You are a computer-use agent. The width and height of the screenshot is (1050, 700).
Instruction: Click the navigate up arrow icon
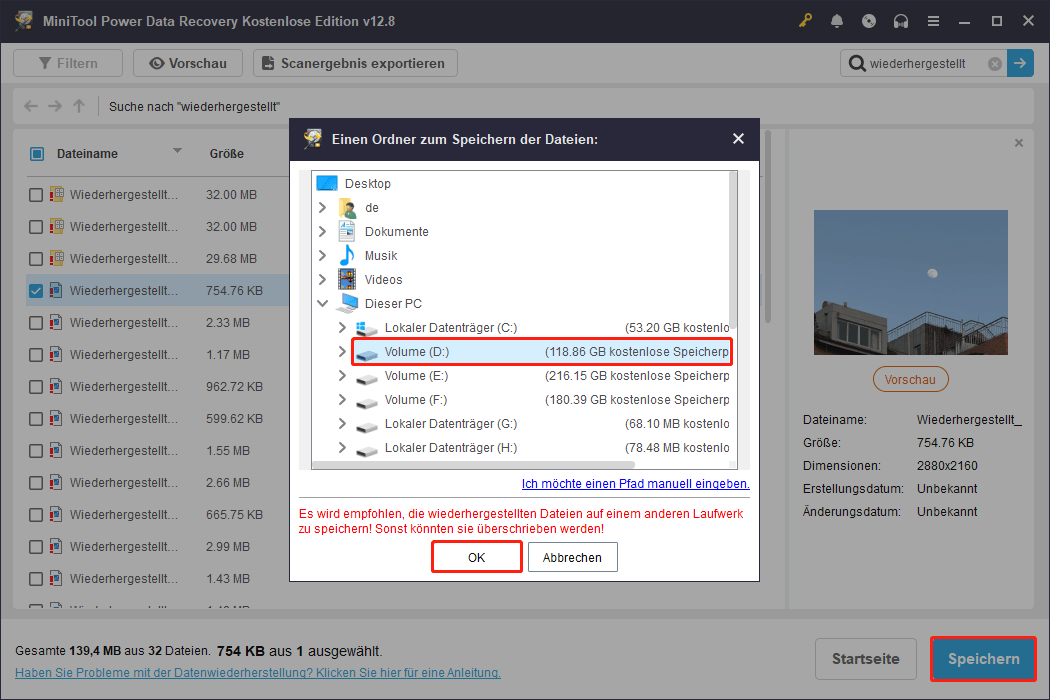tap(78, 106)
